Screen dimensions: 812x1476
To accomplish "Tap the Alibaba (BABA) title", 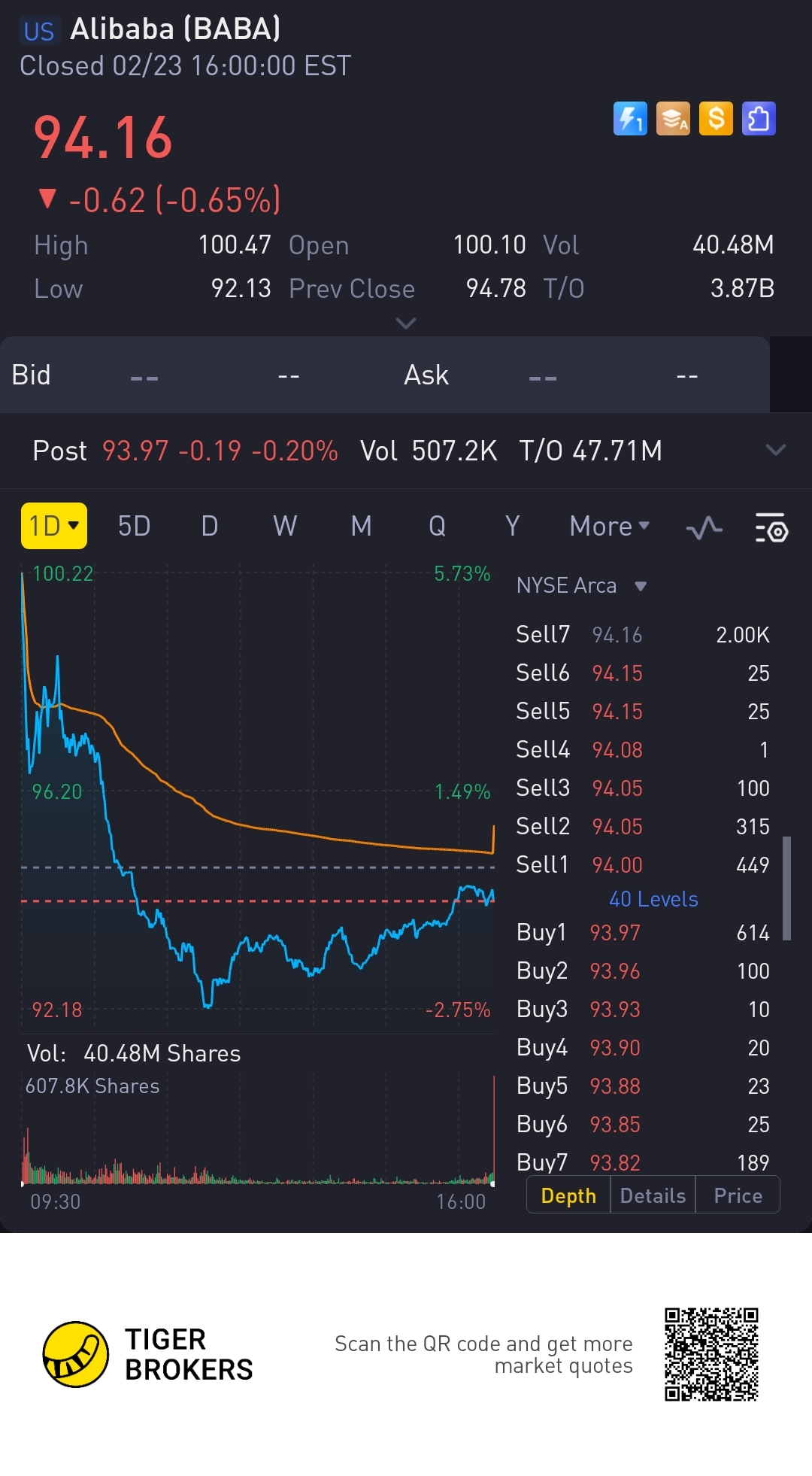I will [x=175, y=29].
